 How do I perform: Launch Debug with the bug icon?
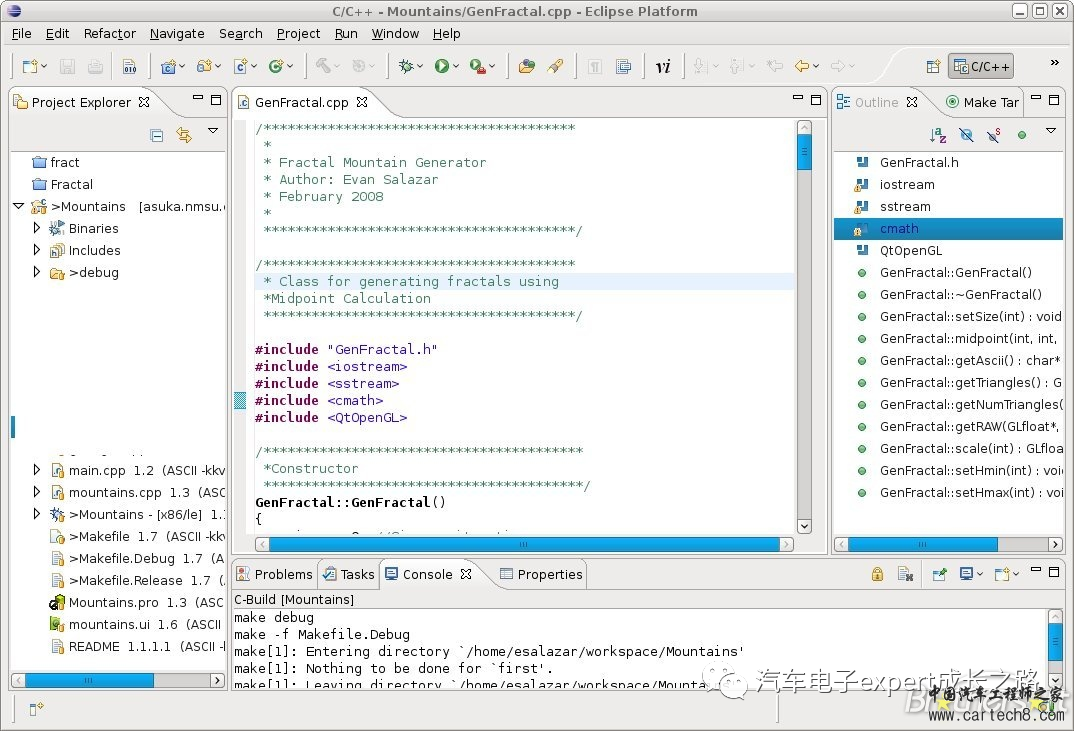pyautogui.click(x=406, y=66)
